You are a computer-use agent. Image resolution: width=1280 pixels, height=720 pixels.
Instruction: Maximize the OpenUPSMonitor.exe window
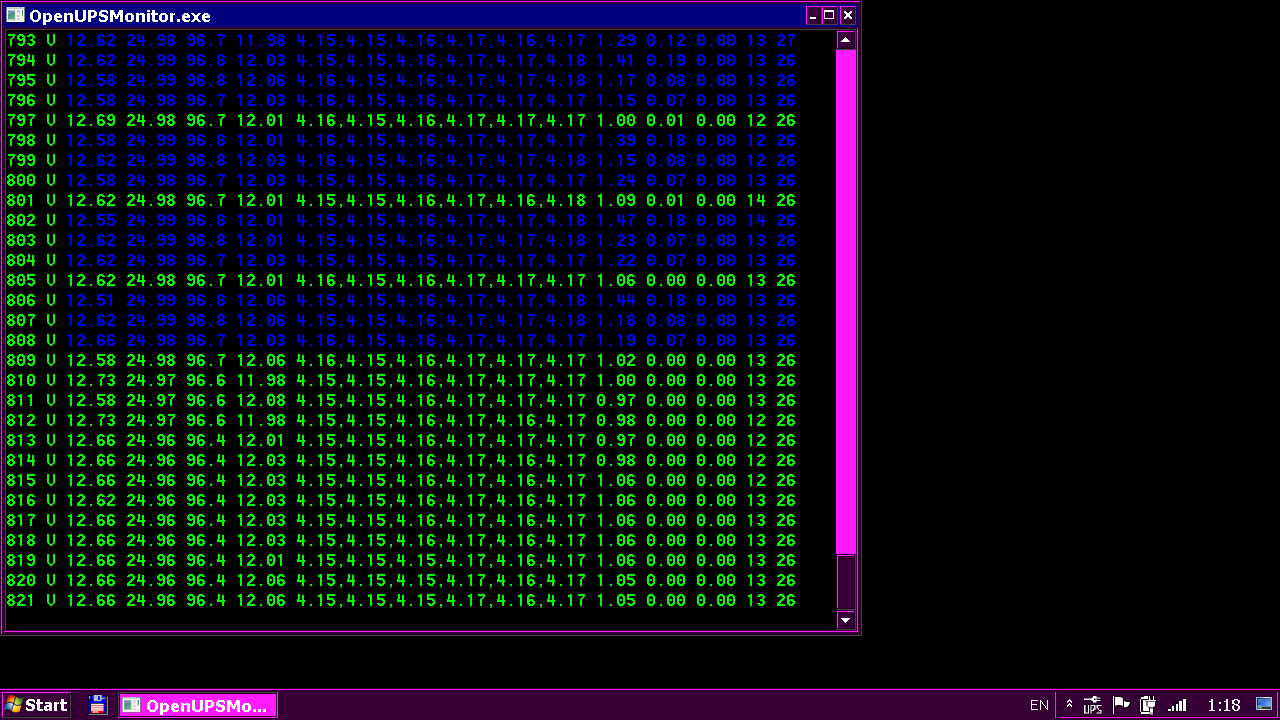[830, 15]
